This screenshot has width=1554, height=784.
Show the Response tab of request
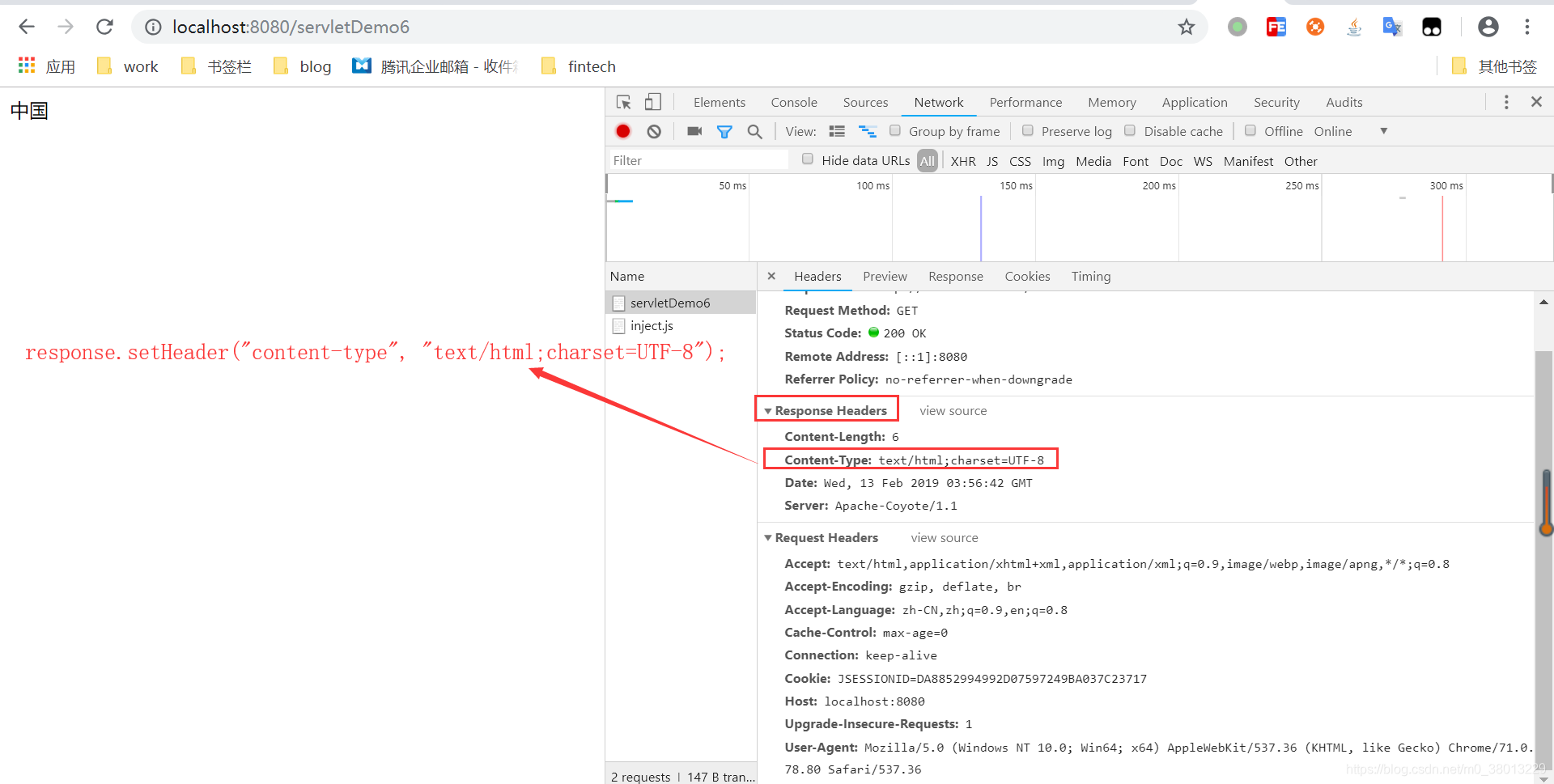pyautogui.click(x=956, y=276)
